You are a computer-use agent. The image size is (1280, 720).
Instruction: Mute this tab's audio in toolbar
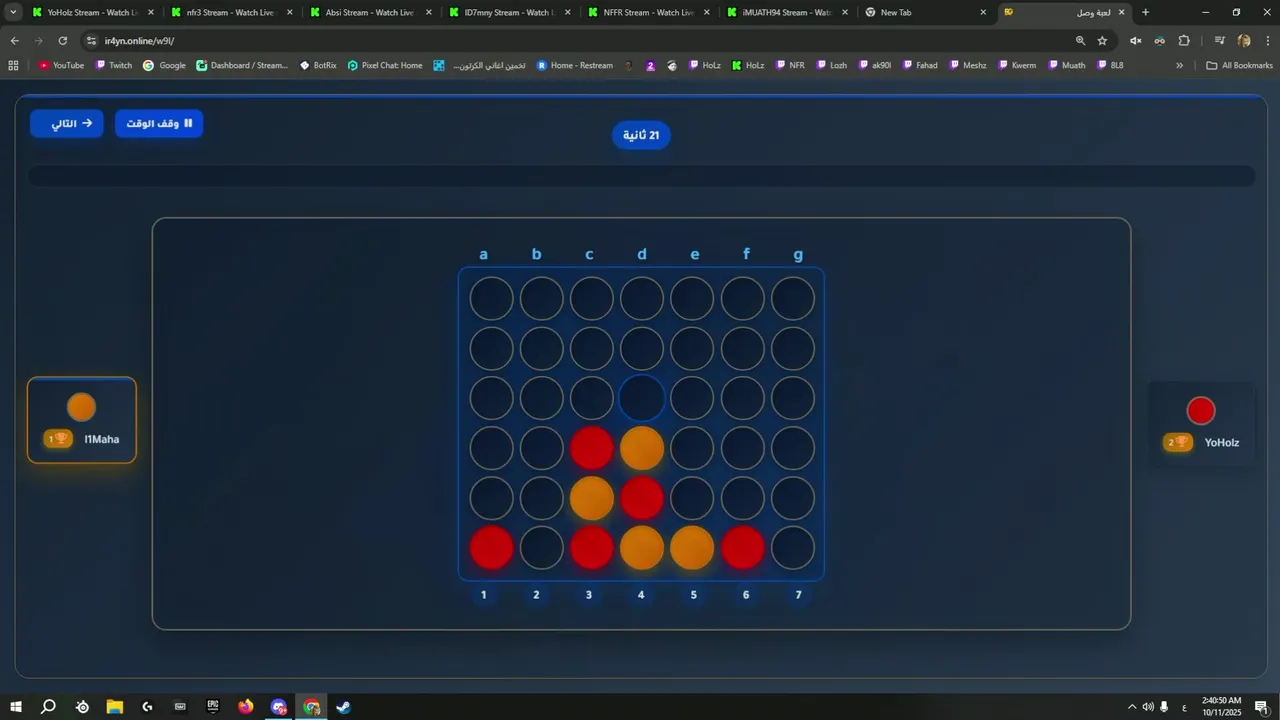[x=1135, y=41]
